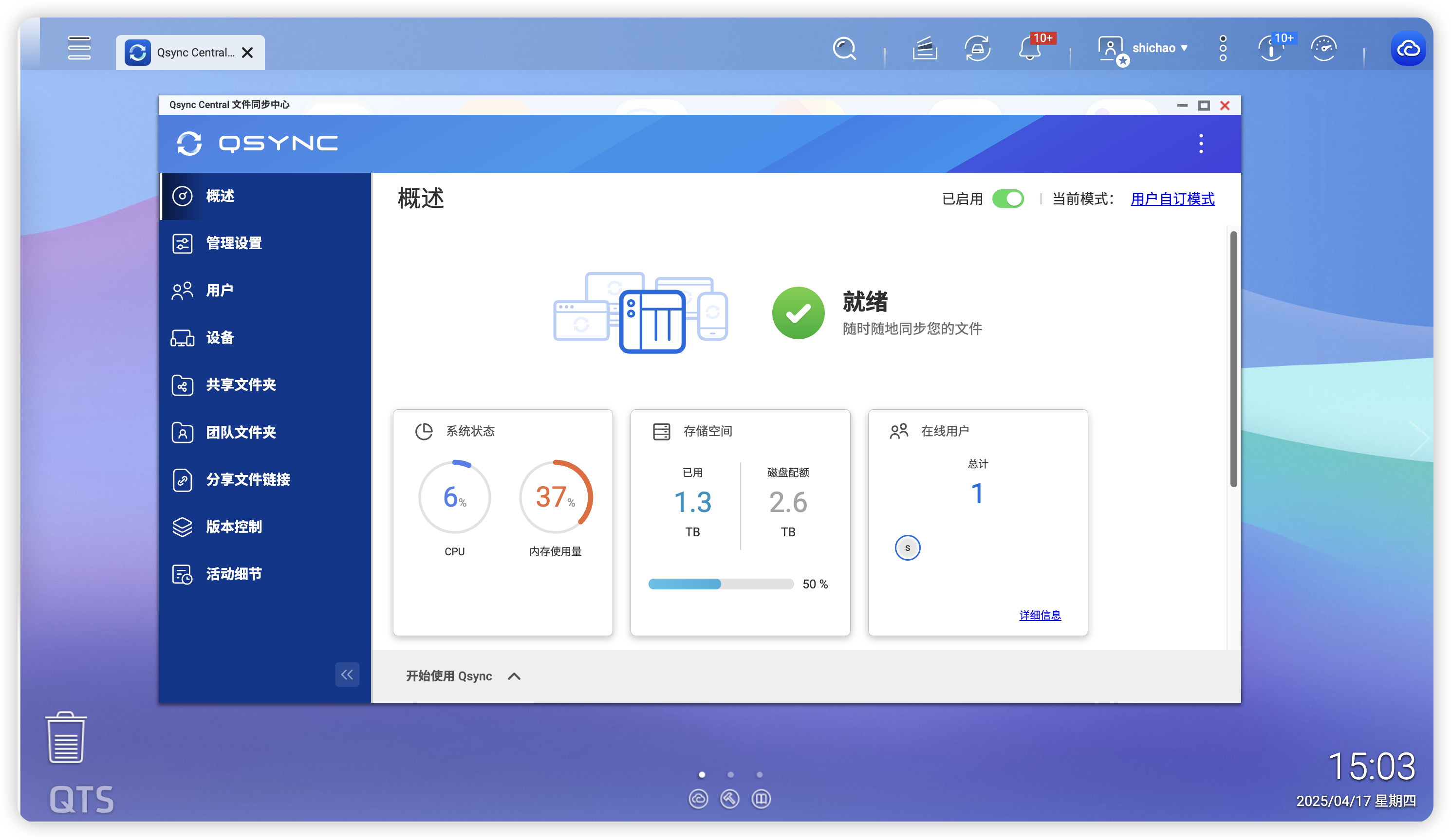Click the Qsync three-dot options menu
The image size is (1451, 840).
point(1201,144)
